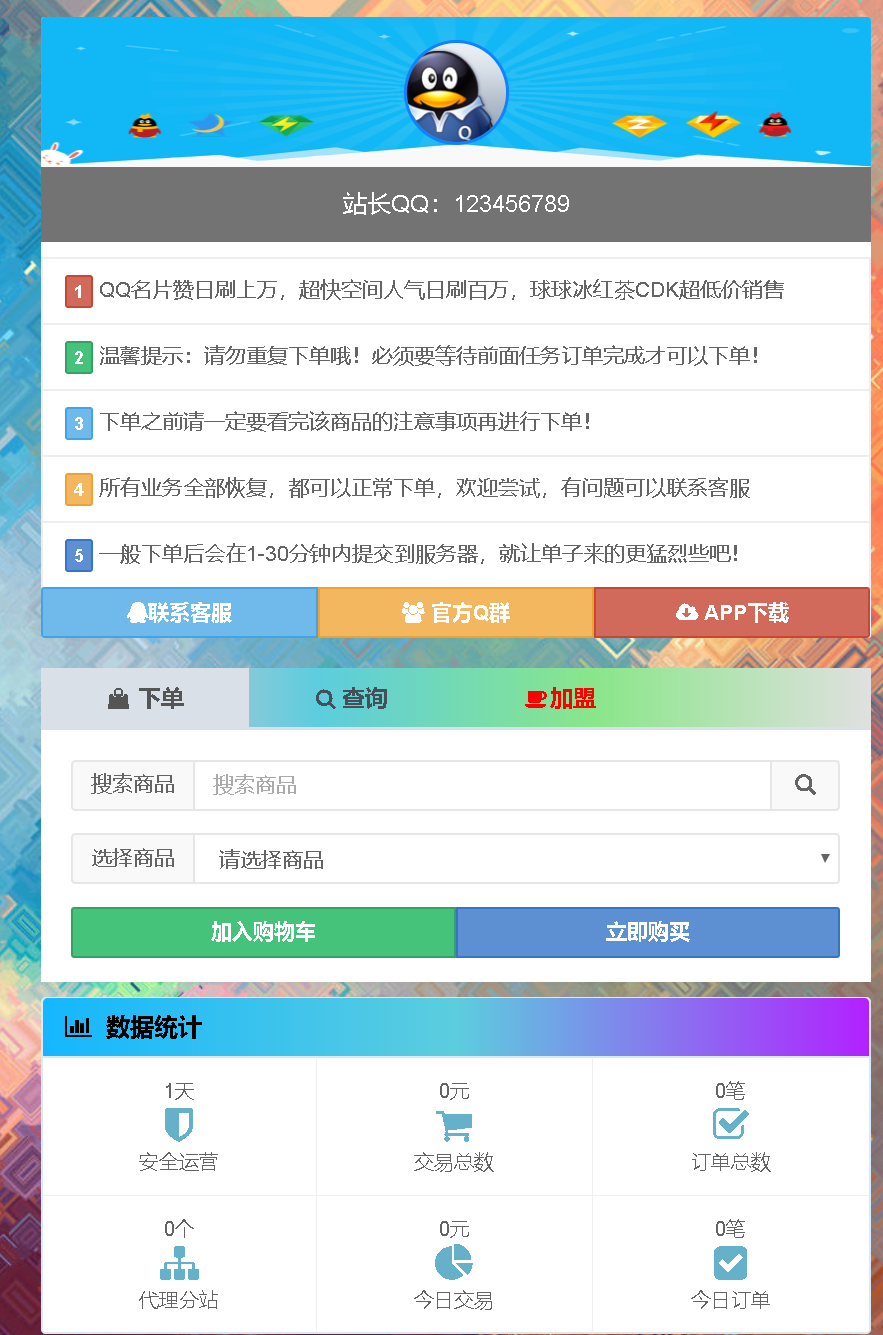Open the 所有业务全部恢复 notice
Viewport: 883px width, 1335px height.
tap(456, 489)
